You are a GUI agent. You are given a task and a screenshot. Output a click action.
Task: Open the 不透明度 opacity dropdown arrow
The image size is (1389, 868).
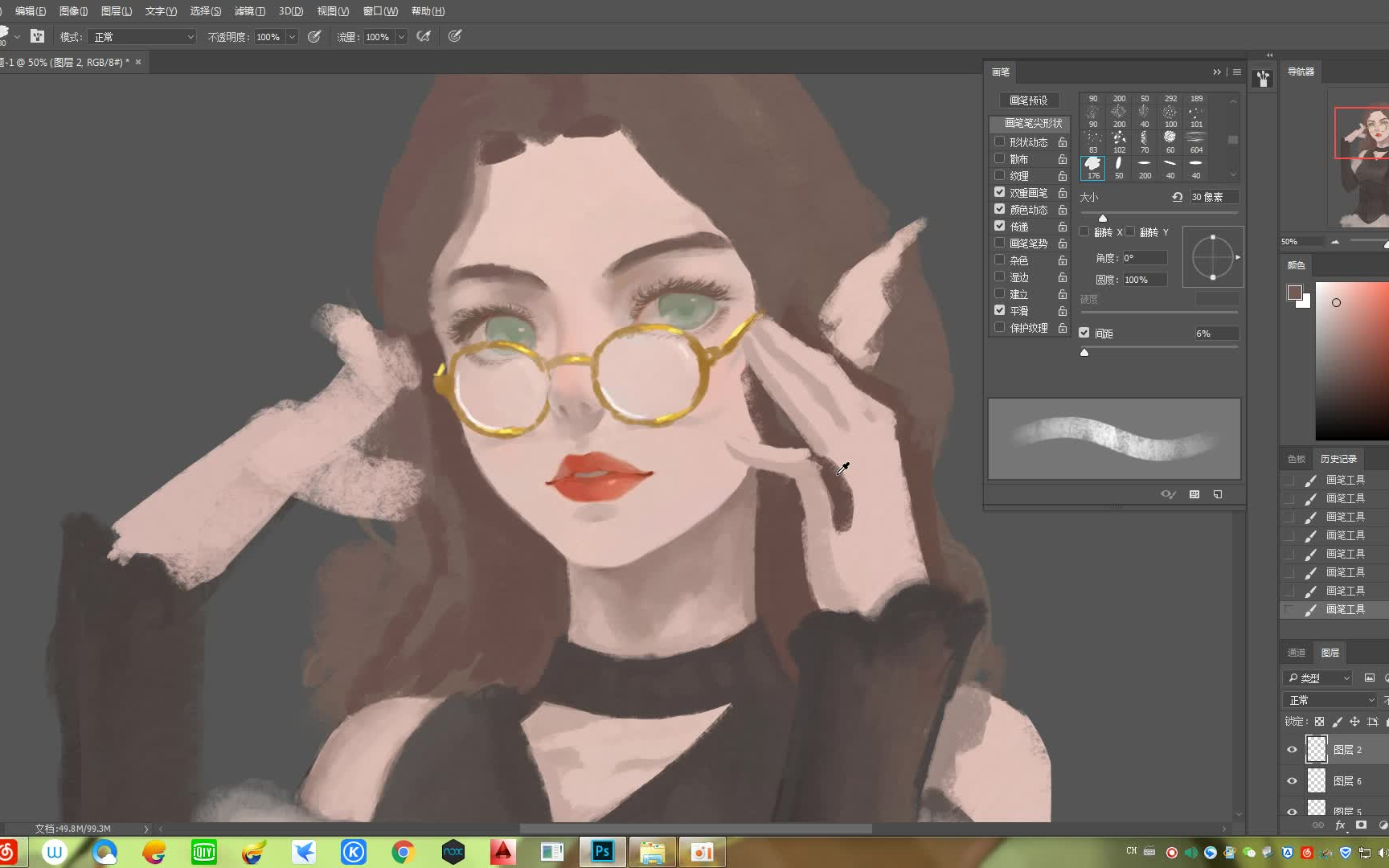pyautogui.click(x=292, y=37)
